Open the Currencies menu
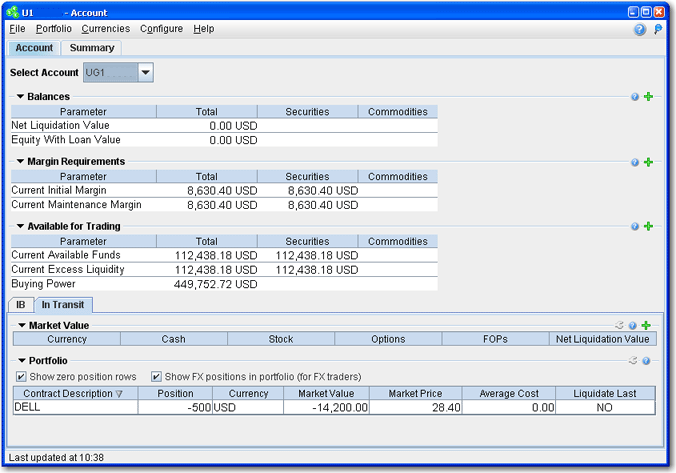 [106, 29]
